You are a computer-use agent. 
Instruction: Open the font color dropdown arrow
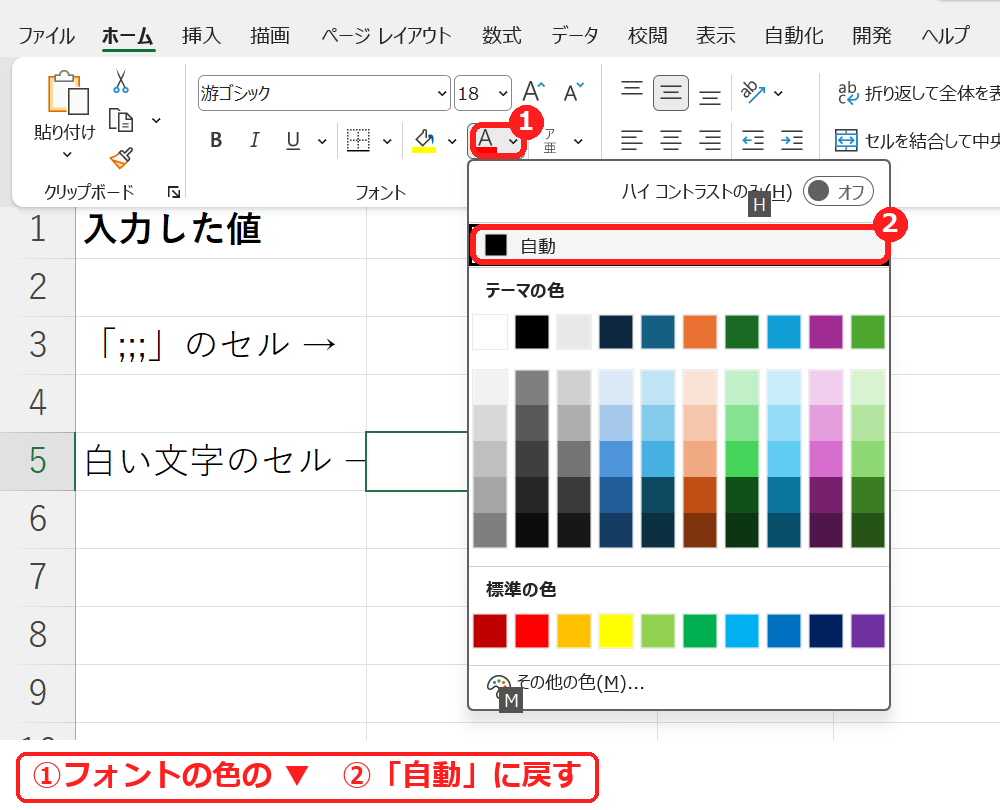click(x=513, y=141)
